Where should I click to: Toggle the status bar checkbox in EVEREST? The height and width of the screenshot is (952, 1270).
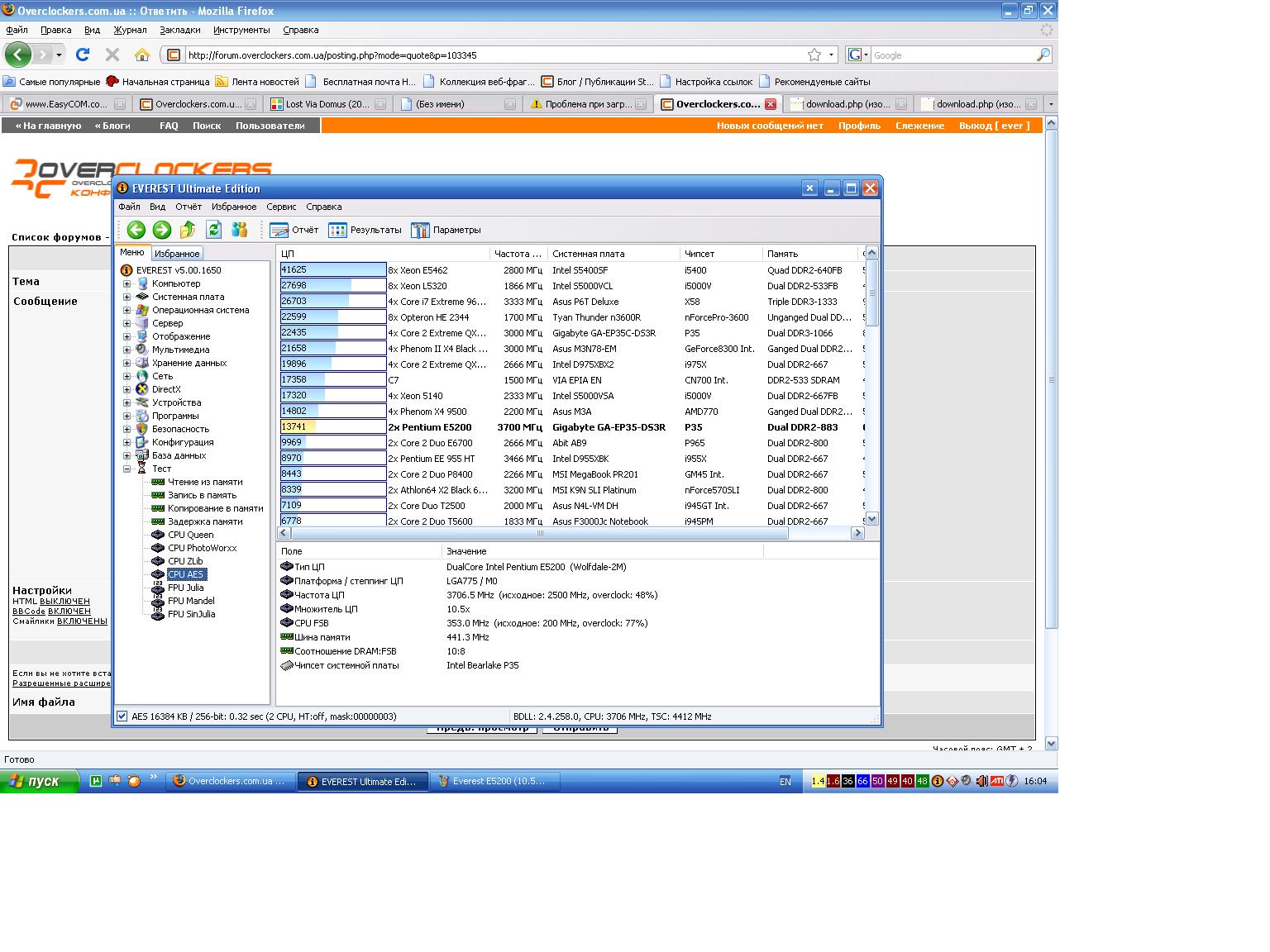(x=122, y=716)
